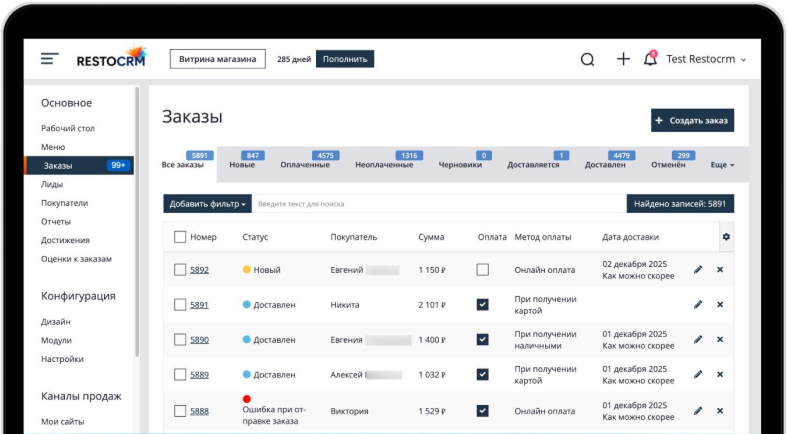The height and width of the screenshot is (434, 787).
Task: Select order 5888 row checkbox
Action: tap(180, 411)
